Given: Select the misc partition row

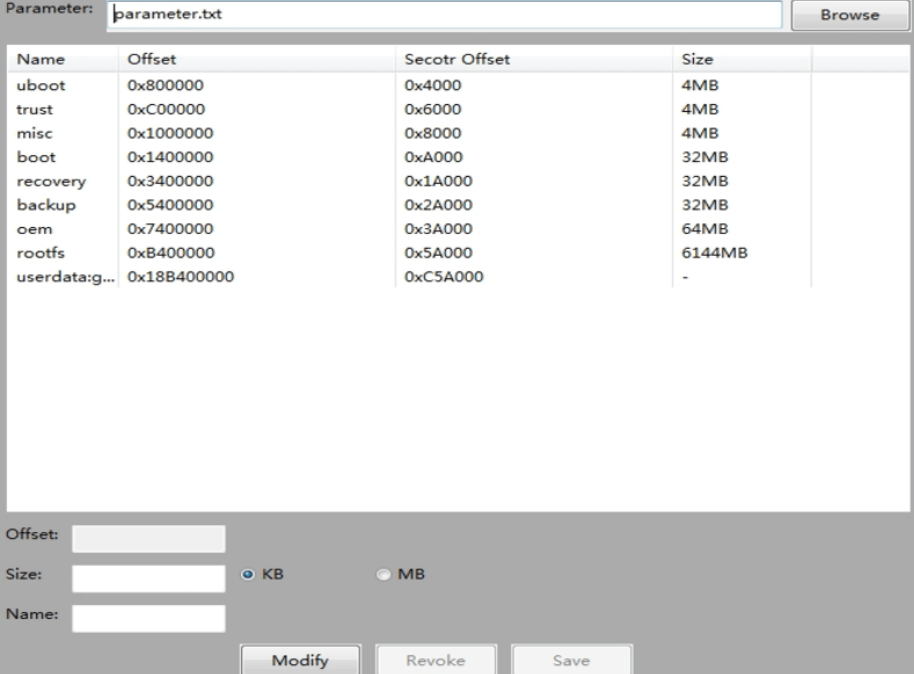Looking at the screenshot, I should click(409, 133).
